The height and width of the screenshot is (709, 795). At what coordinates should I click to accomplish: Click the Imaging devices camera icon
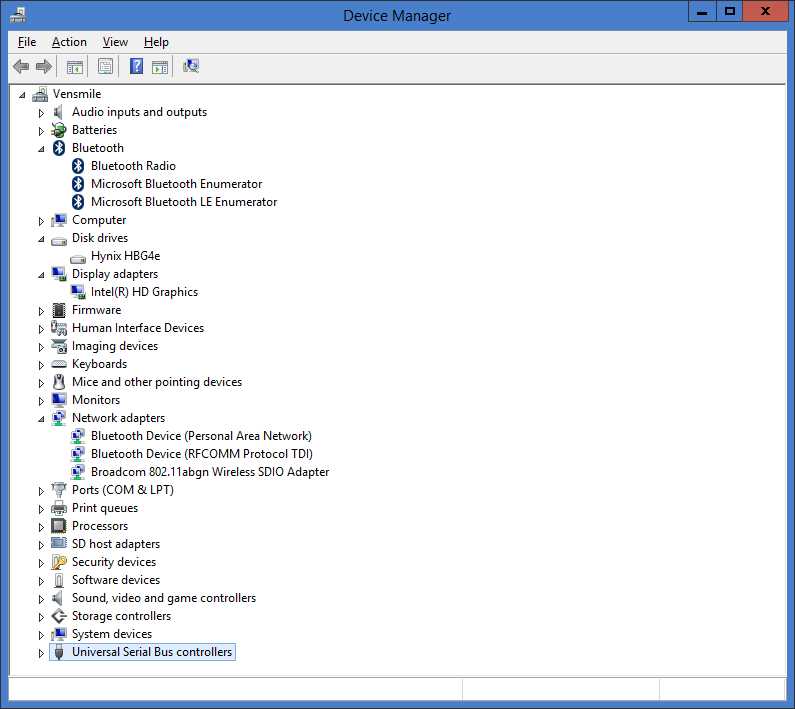point(59,346)
